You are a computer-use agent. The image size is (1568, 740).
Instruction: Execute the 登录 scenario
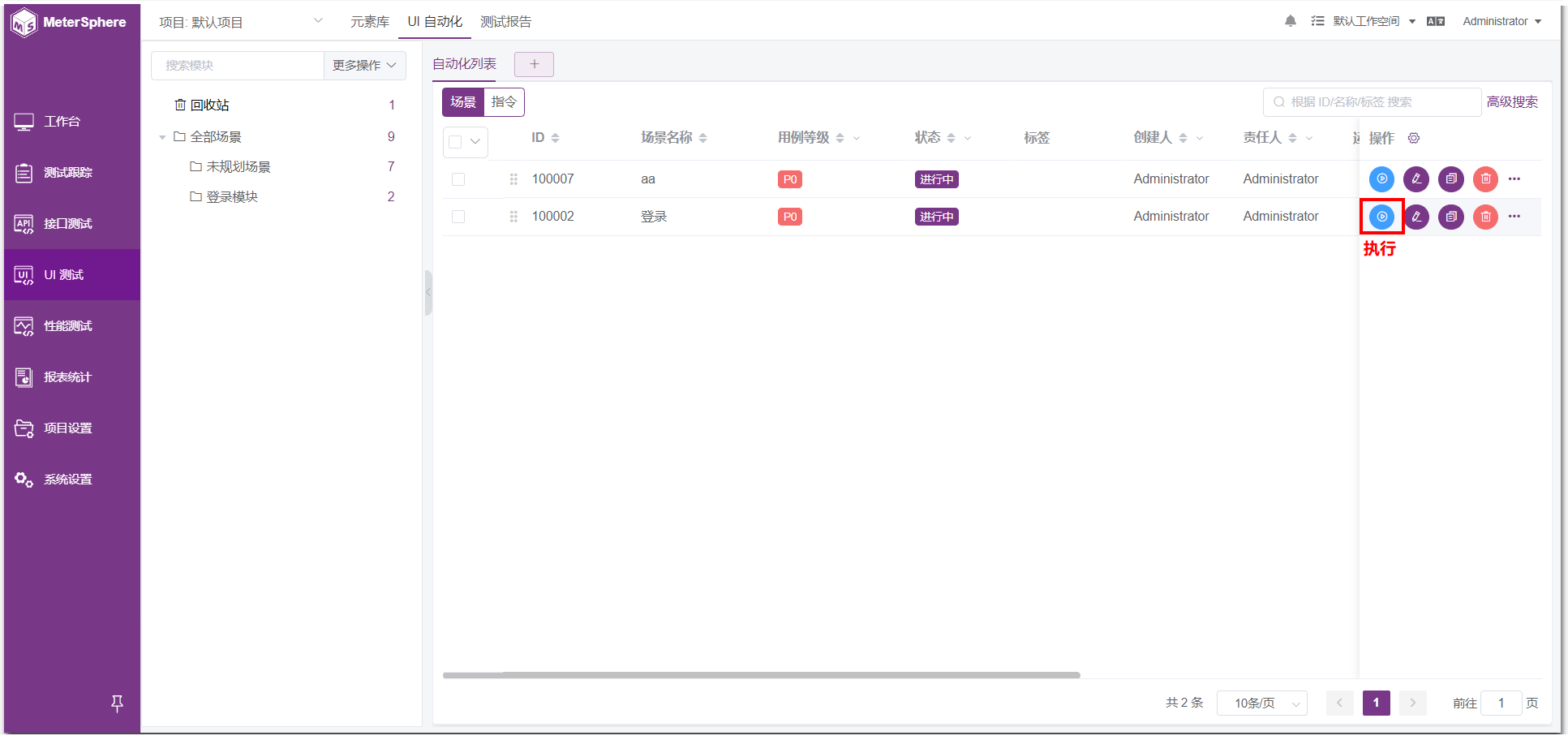click(1381, 217)
